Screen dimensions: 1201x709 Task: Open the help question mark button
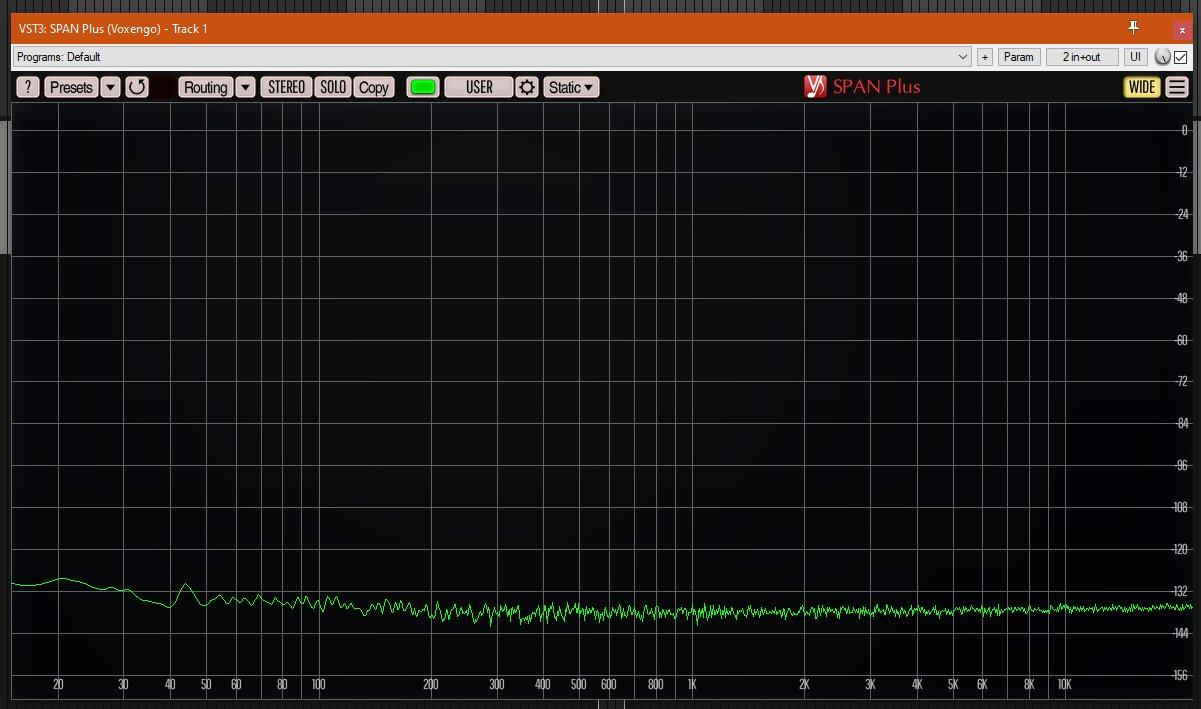28,87
